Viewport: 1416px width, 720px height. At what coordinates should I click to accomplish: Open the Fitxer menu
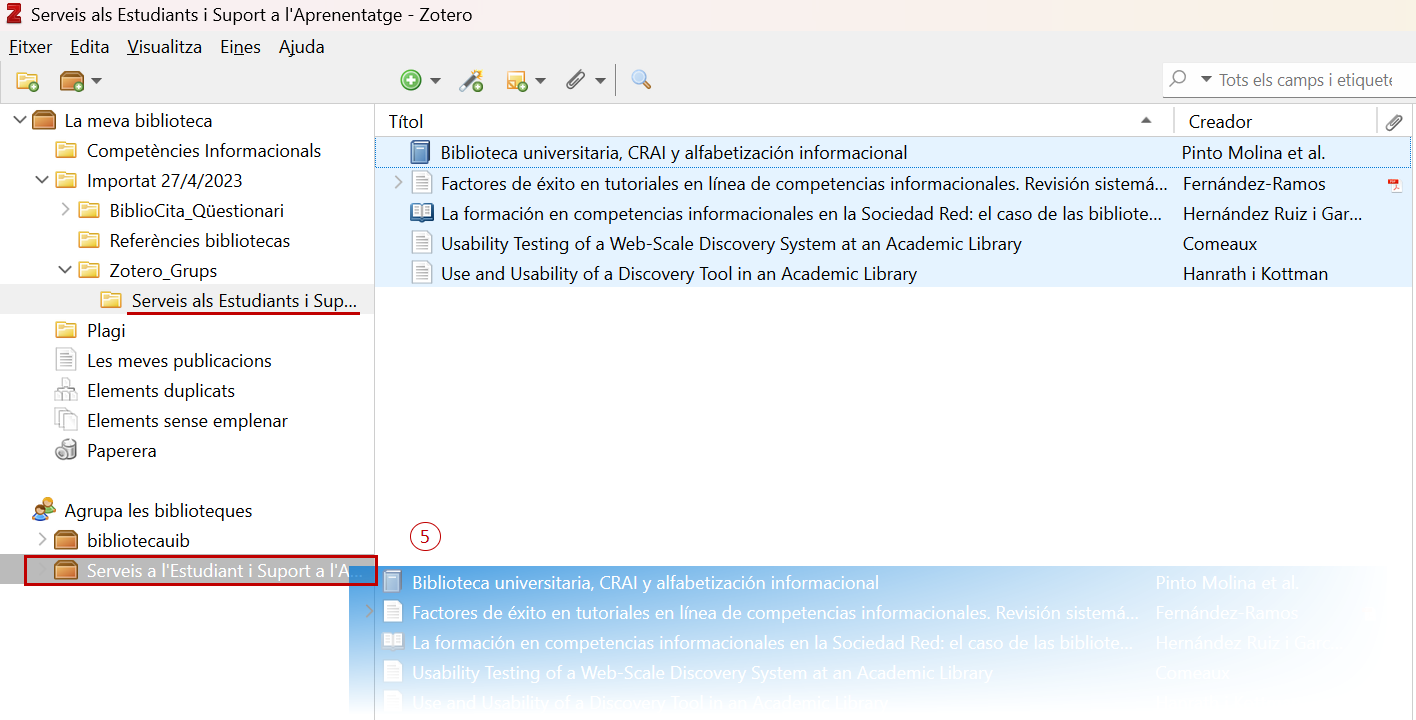(31, 47)
